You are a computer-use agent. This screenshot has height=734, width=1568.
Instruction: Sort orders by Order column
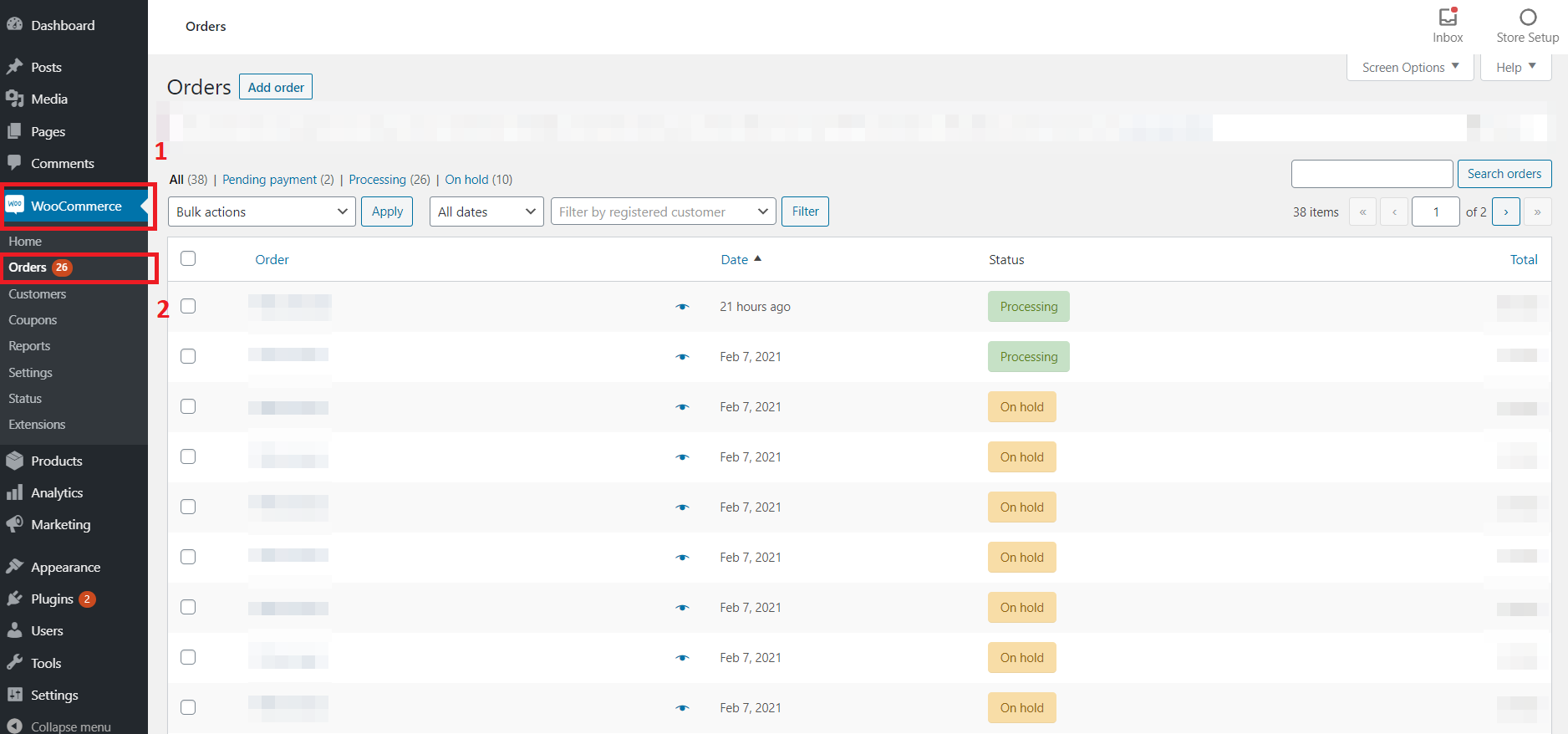pyautogui.click(x=272, y=260)
